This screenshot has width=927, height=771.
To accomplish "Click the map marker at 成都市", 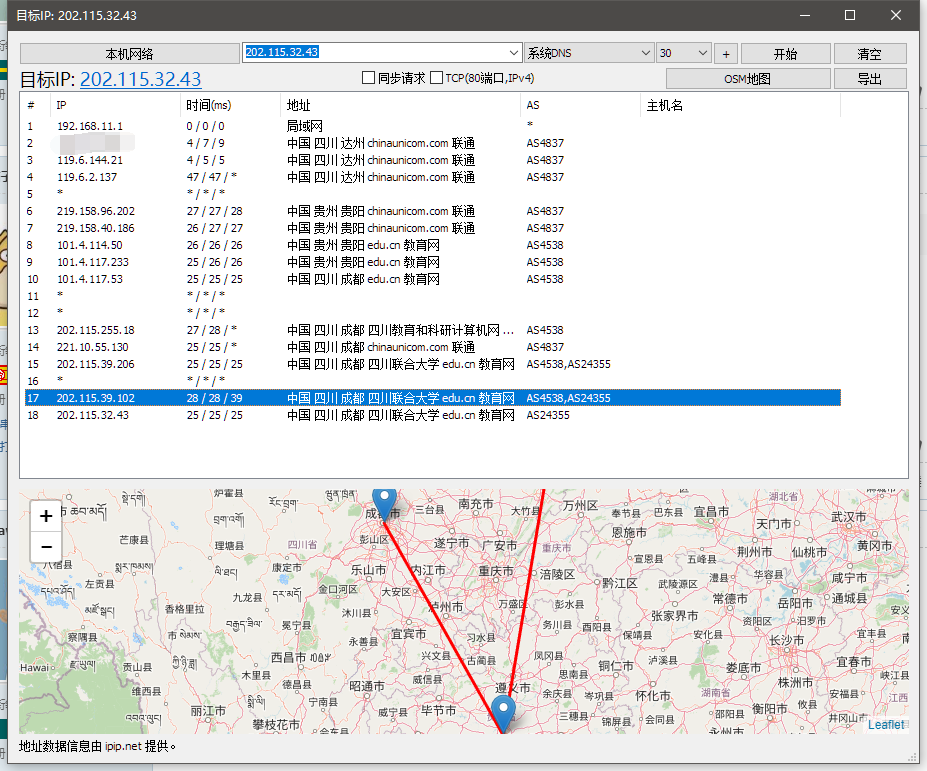I will click(384, 505).
